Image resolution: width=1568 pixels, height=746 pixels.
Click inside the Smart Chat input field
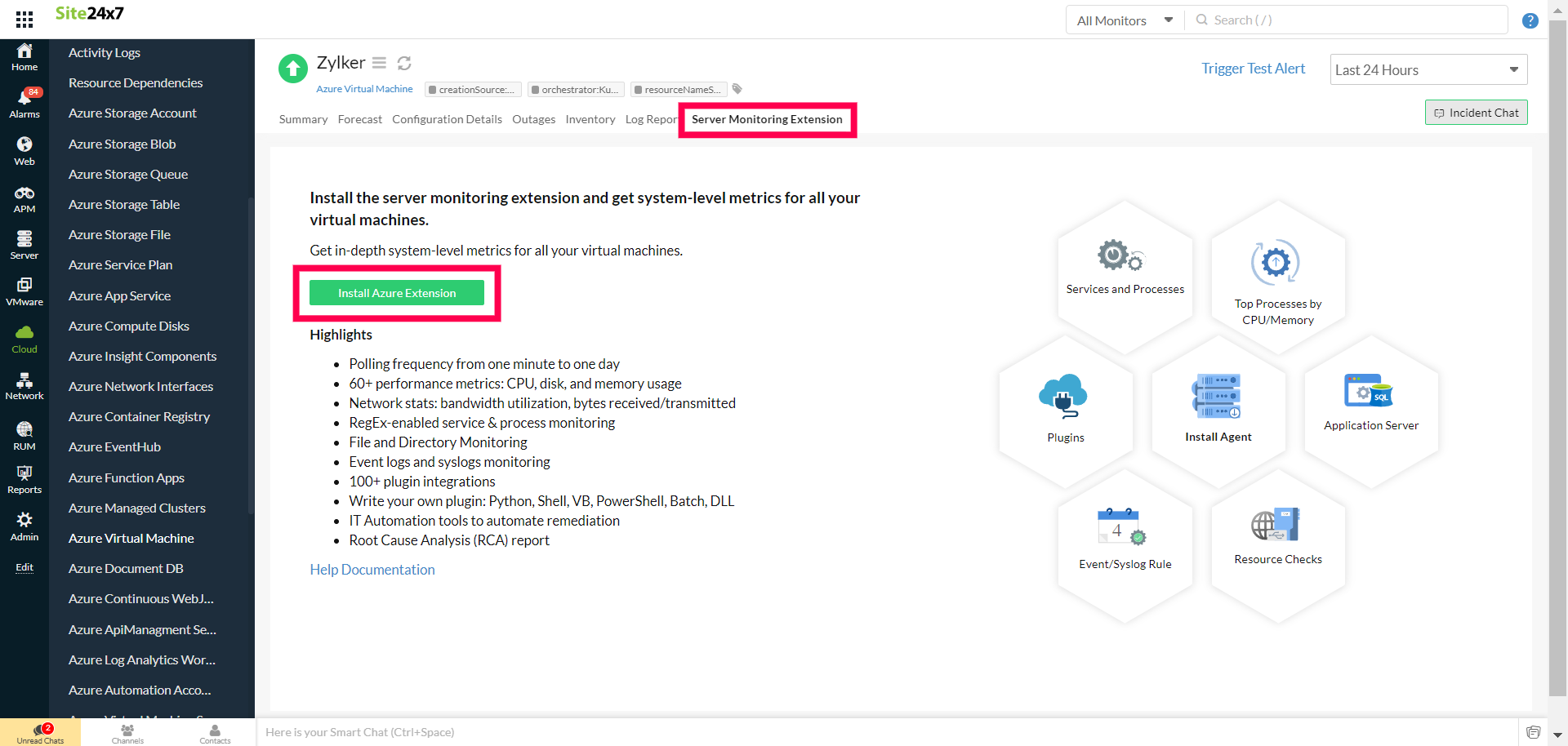tap(572, 732)
